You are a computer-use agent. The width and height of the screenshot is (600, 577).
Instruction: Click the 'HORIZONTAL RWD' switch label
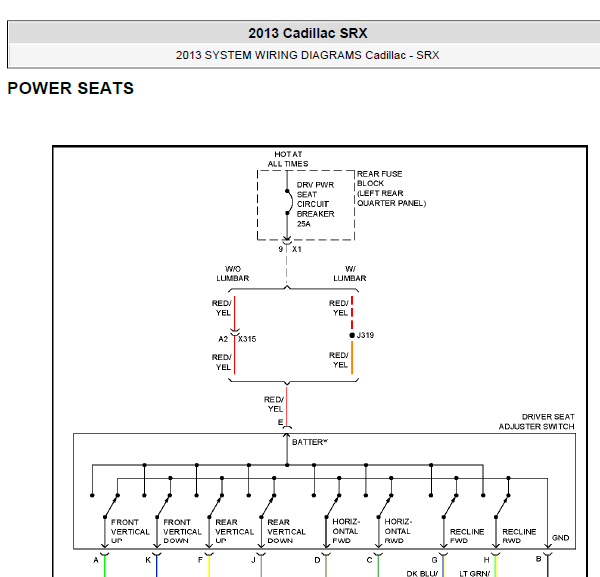tap(398, 531)
